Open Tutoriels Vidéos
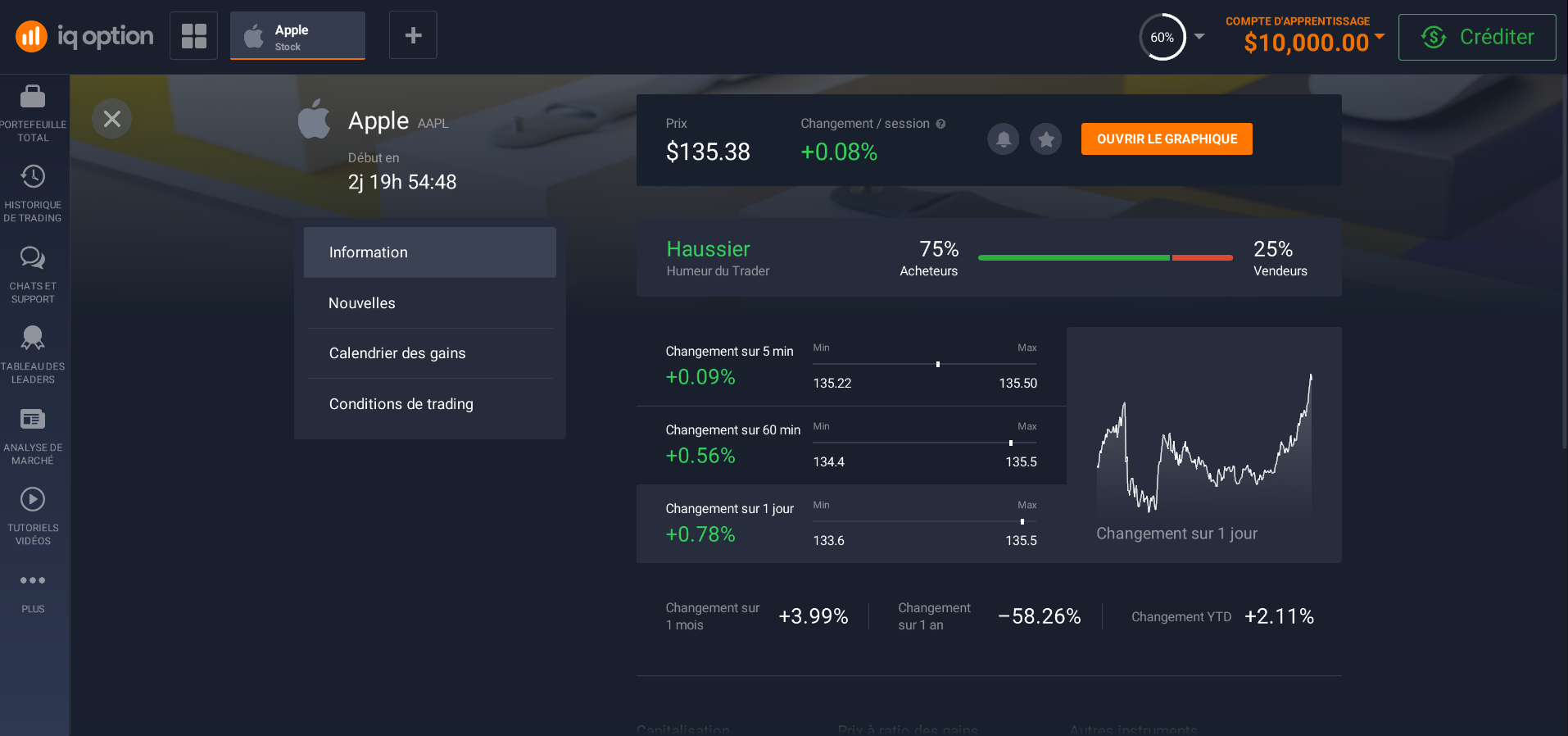 33,517
